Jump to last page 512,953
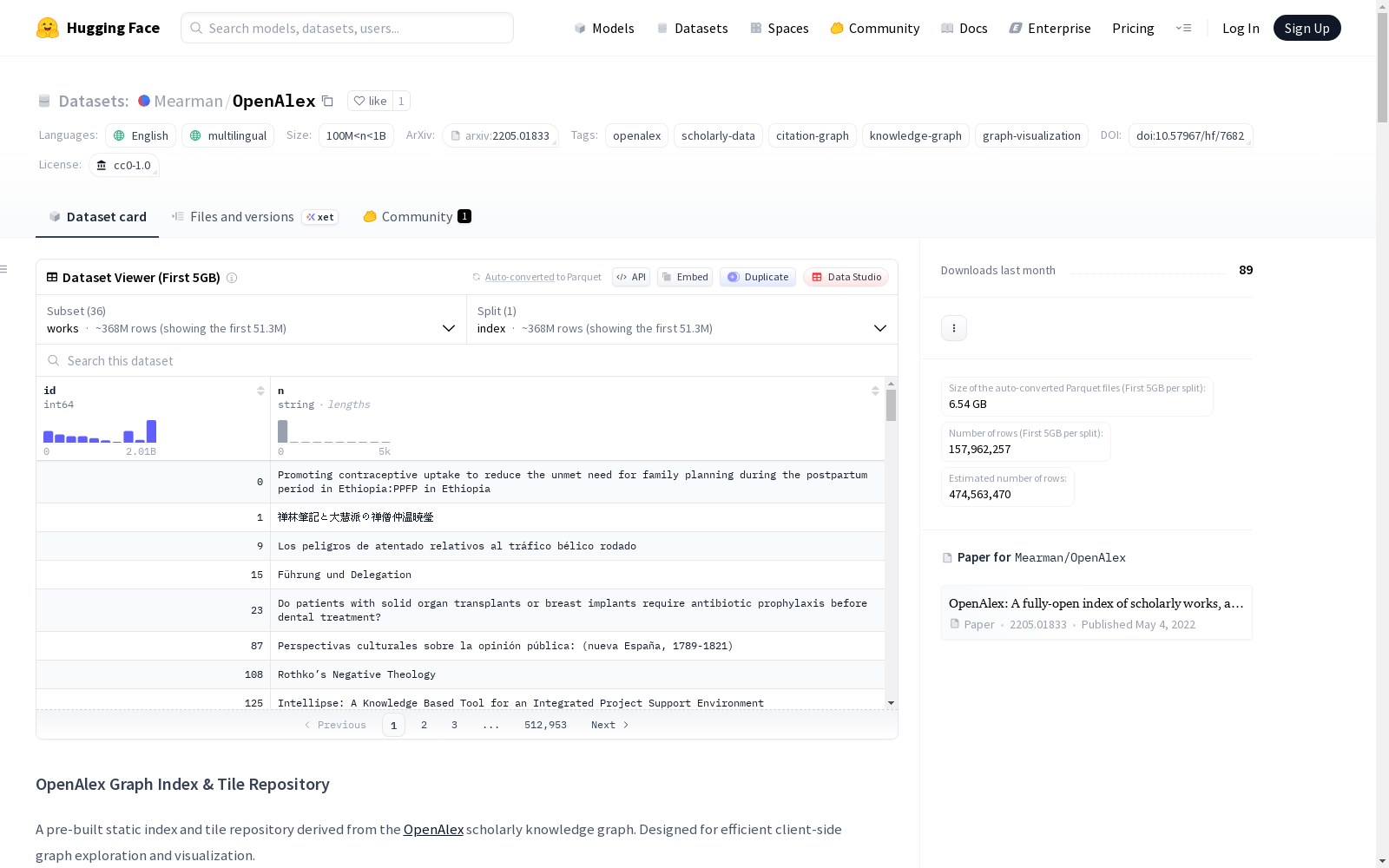The height and width of the screenshot is (868, 1389). (x=545, y=725)
